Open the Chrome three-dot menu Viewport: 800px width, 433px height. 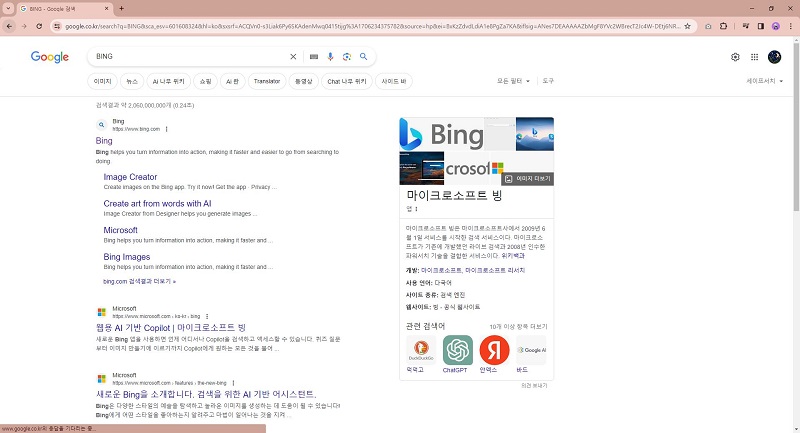coord(791,26)
